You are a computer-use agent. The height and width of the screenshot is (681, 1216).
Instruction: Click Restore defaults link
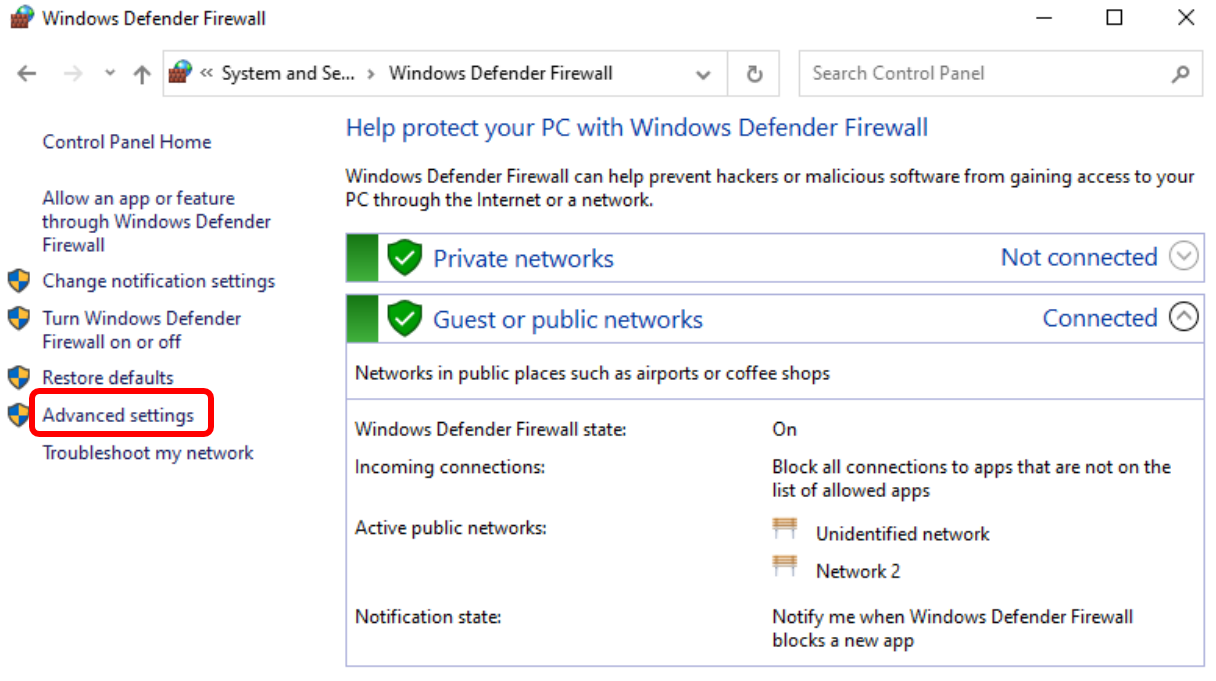tap(108, 377)
